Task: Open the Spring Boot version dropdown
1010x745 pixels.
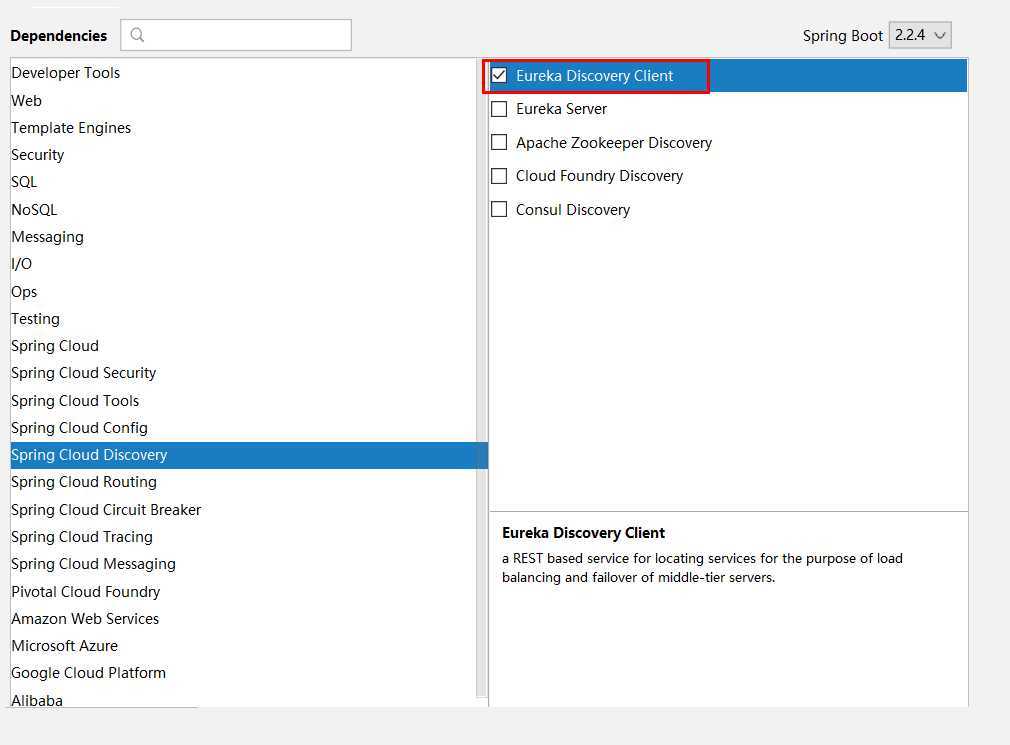Action: point(919,35)
